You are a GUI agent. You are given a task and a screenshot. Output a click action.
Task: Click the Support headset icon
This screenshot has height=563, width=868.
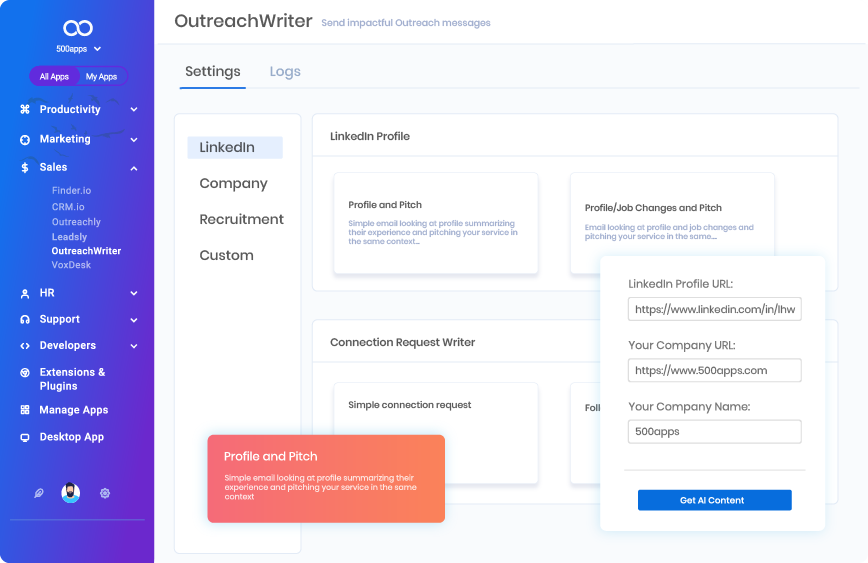tap(25, 319)
